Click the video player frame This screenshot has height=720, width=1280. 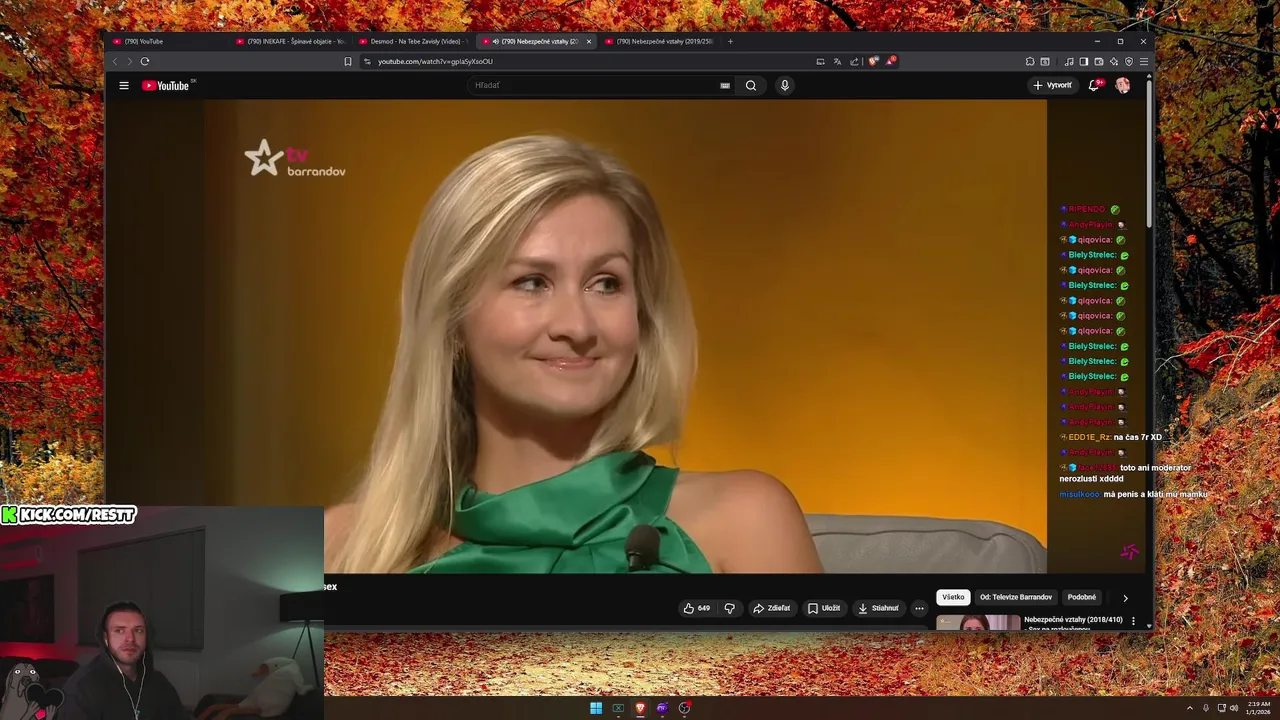(626, 336)
